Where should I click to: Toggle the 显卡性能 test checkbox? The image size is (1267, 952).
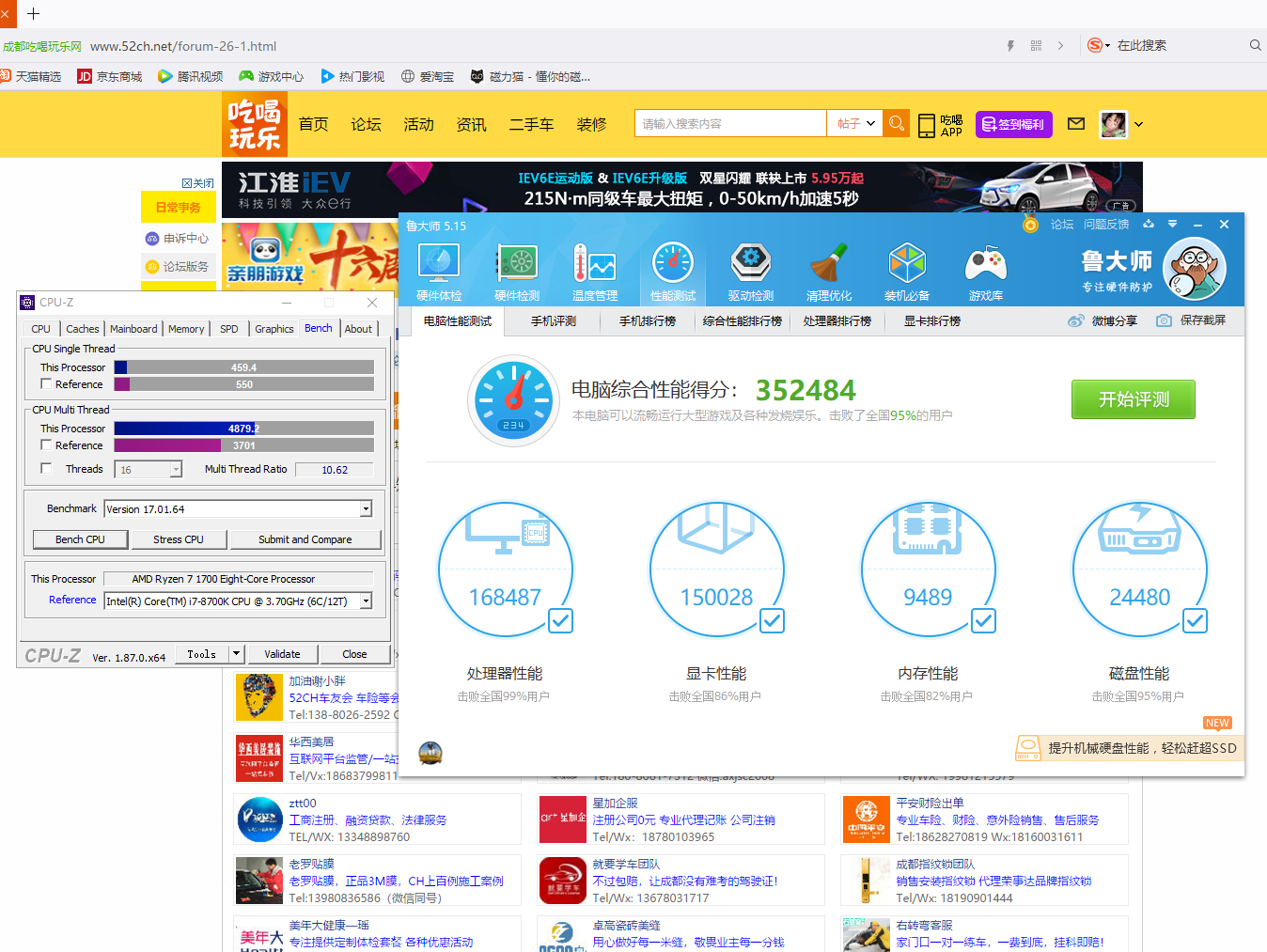pyautogui.click(x=773, y=620)
